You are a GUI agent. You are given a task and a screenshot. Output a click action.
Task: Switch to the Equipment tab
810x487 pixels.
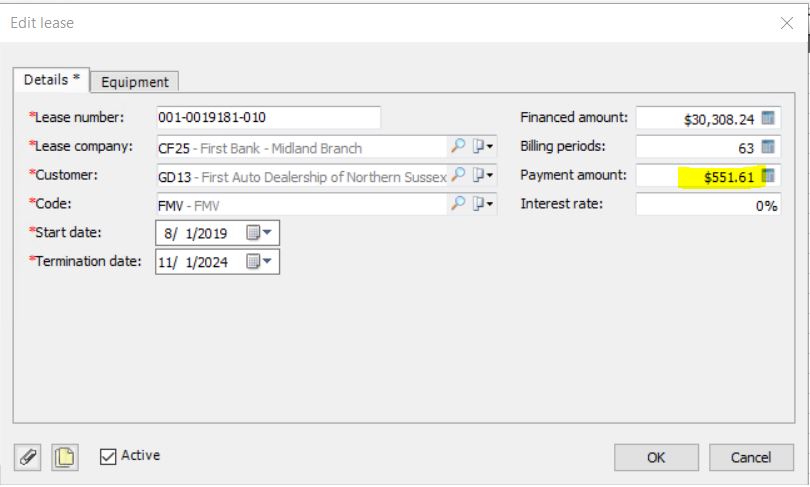click(x=135, y=82)
